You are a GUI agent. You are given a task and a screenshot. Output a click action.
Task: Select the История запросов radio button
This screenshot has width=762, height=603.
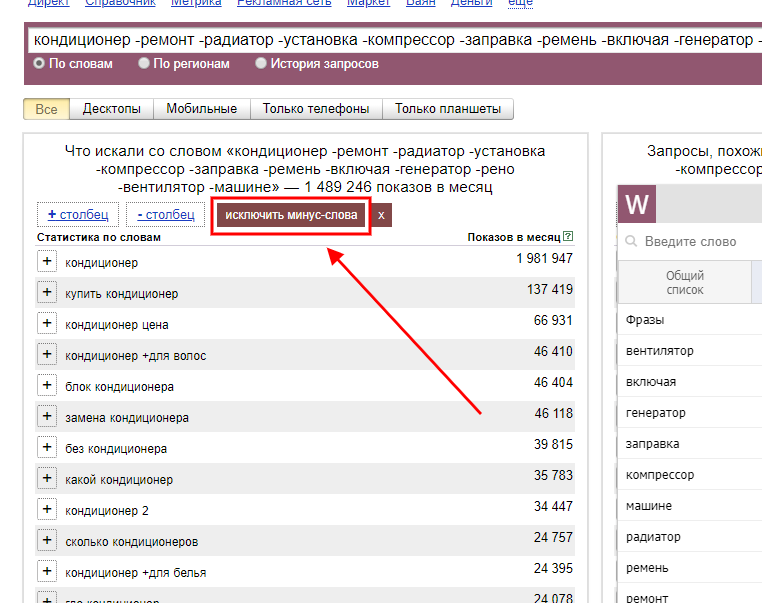point(261,63)
